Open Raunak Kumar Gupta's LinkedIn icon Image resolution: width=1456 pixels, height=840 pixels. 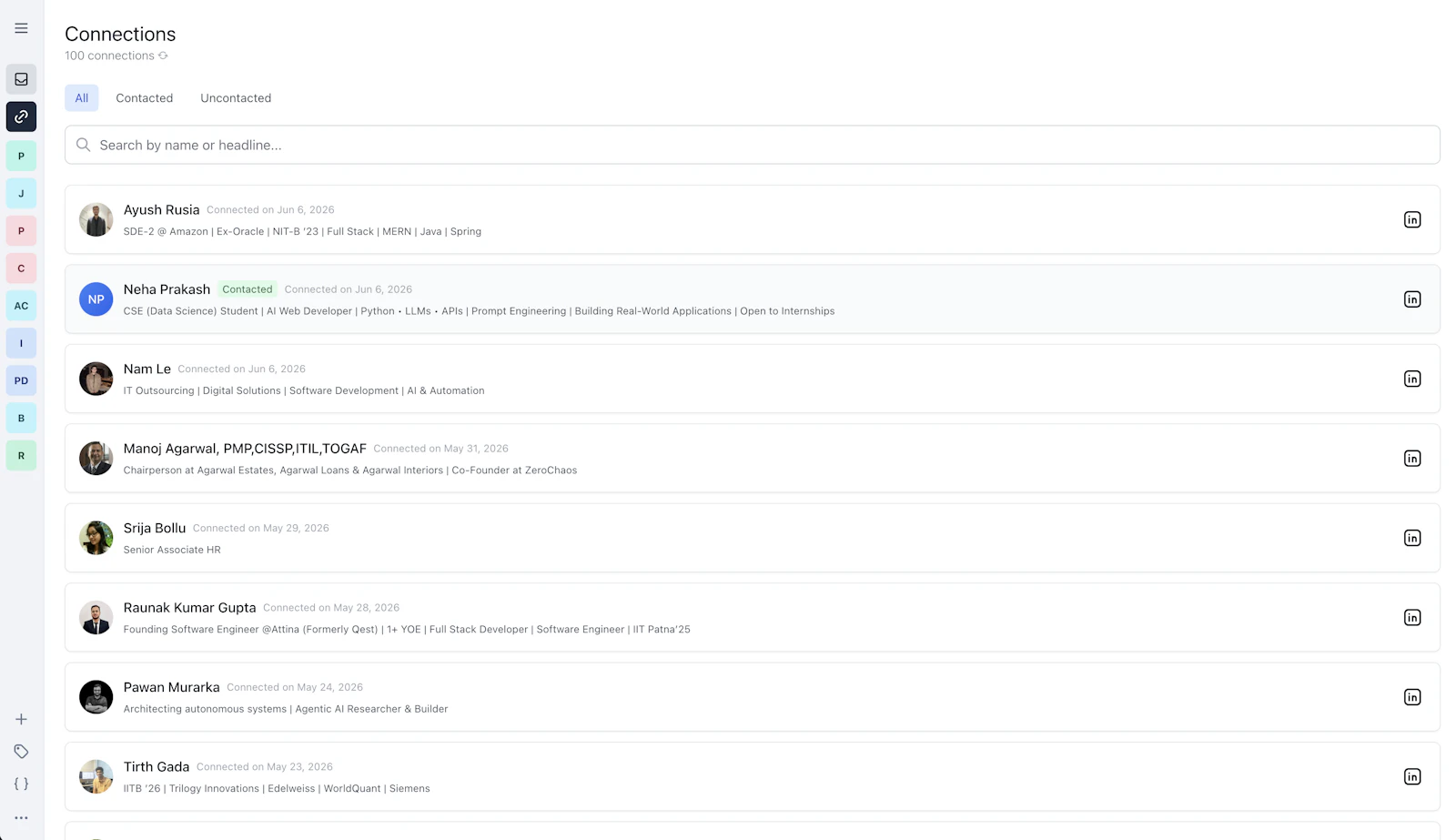(1411, 618)
